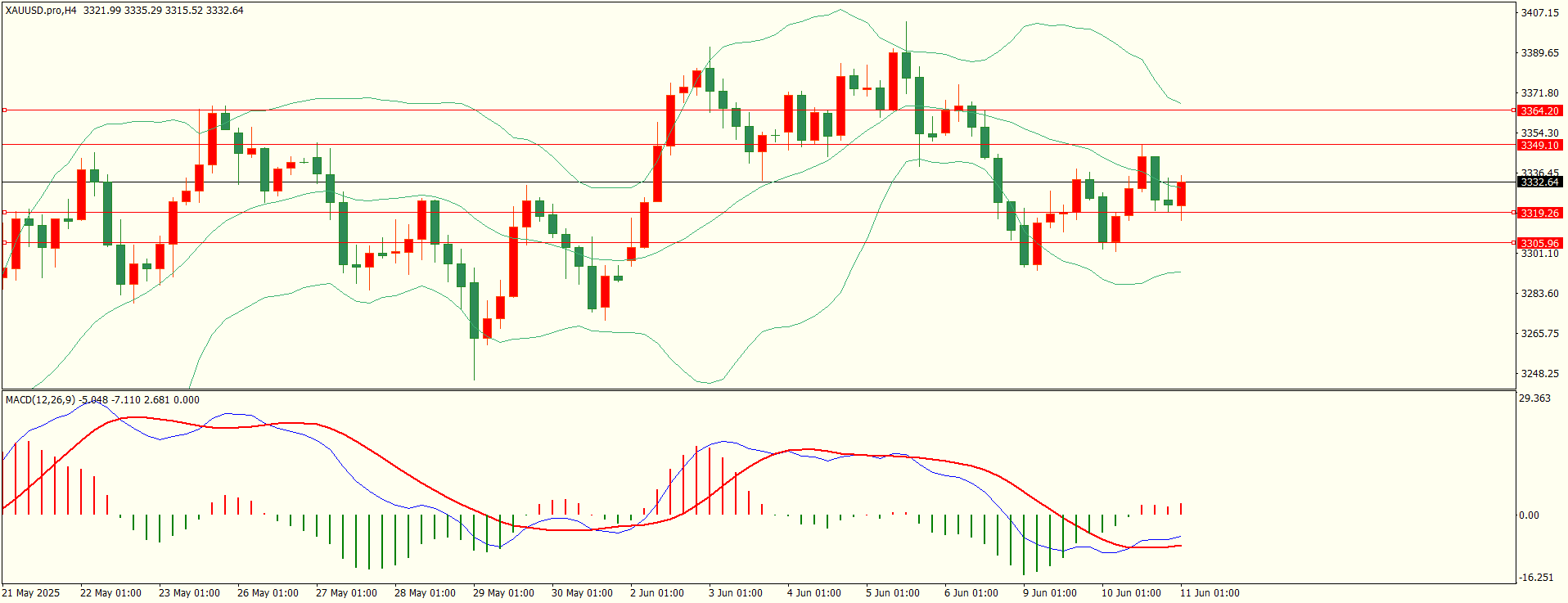Click the lowest red candle near 29 May
The image size is (1568, 603).
tap(487, 328)
